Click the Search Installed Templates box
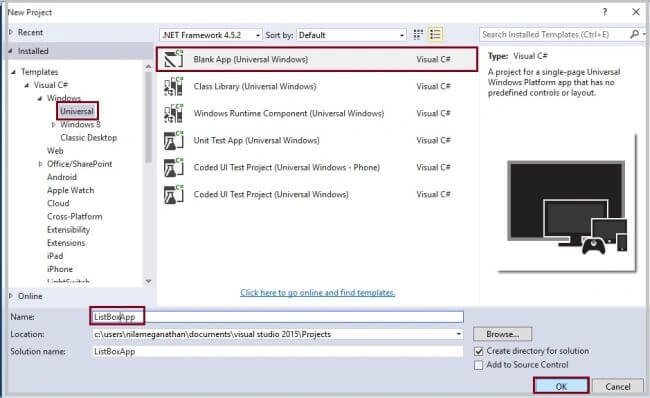650x398 pixels. click(x=555, y=34)
